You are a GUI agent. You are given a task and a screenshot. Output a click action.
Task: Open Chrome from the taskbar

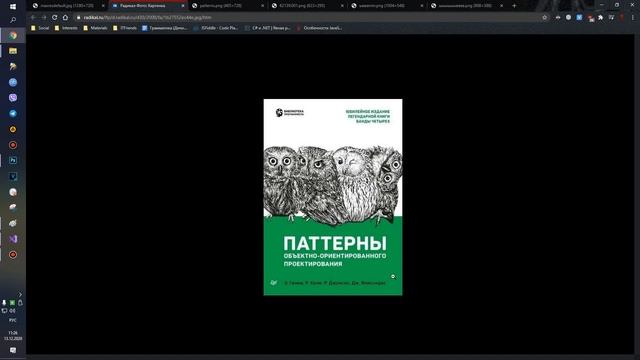tap(13, 36)
